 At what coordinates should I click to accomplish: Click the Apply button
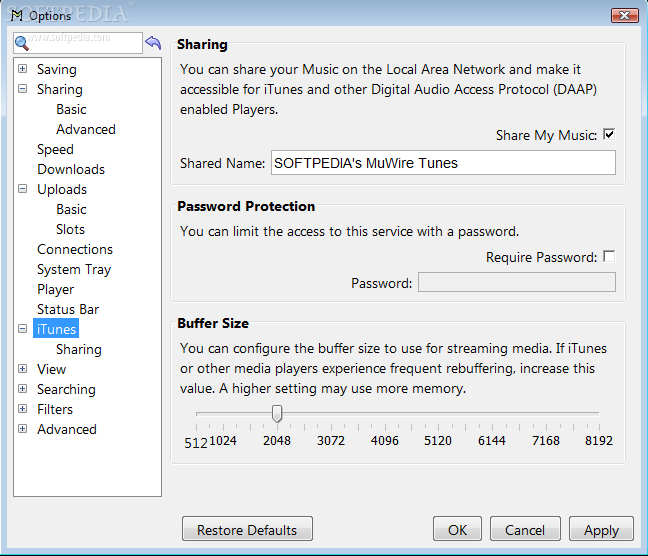coord(601,529)
